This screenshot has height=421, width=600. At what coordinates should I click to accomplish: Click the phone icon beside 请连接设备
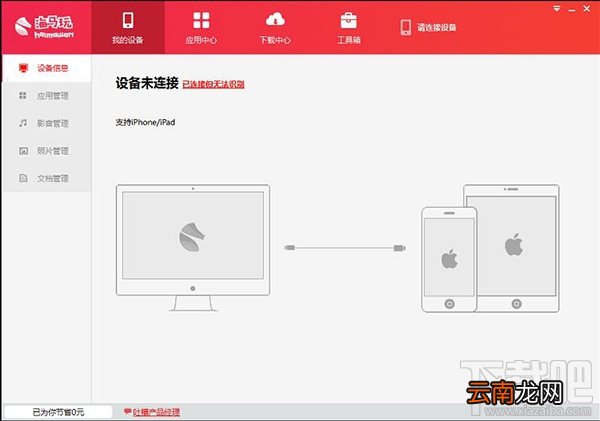[406, 28]
